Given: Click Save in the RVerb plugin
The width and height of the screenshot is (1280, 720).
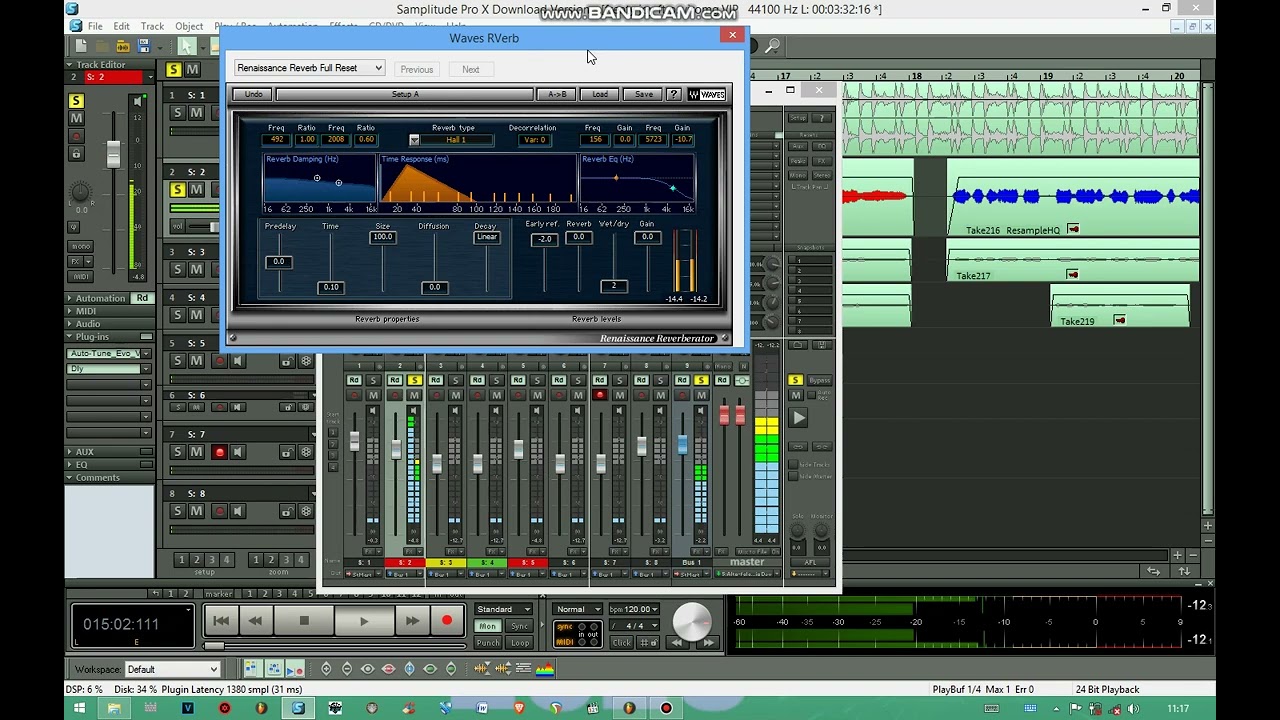Looking at the screenshot, I should click(643, 94).
